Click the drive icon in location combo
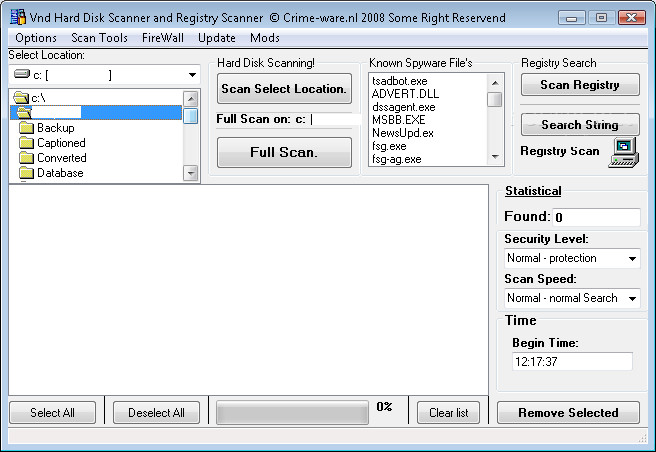The height and width of the screenshot is (452, 656). click(x=22, y=74)
